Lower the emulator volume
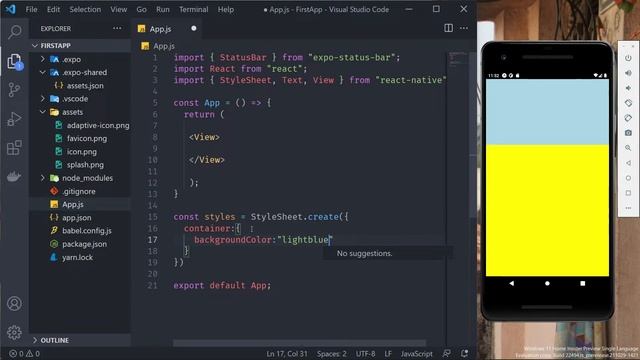640x360 pixels. click(628, 88)
